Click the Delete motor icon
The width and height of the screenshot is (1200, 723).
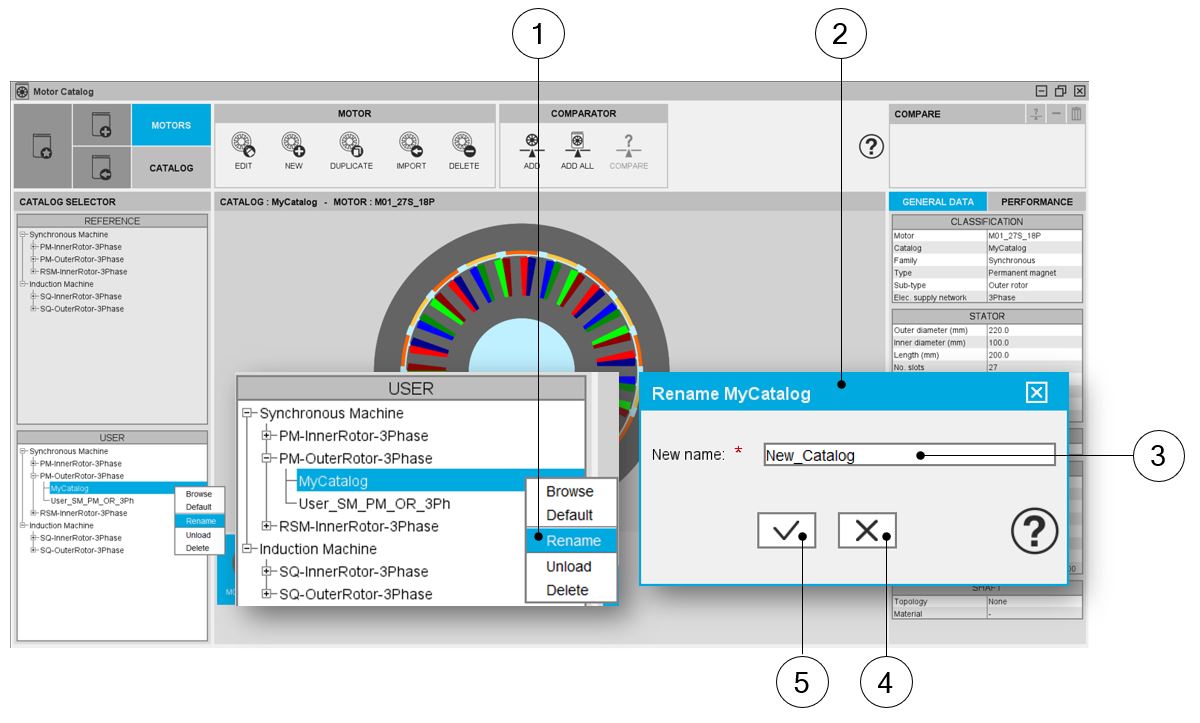tap(463, 143)
